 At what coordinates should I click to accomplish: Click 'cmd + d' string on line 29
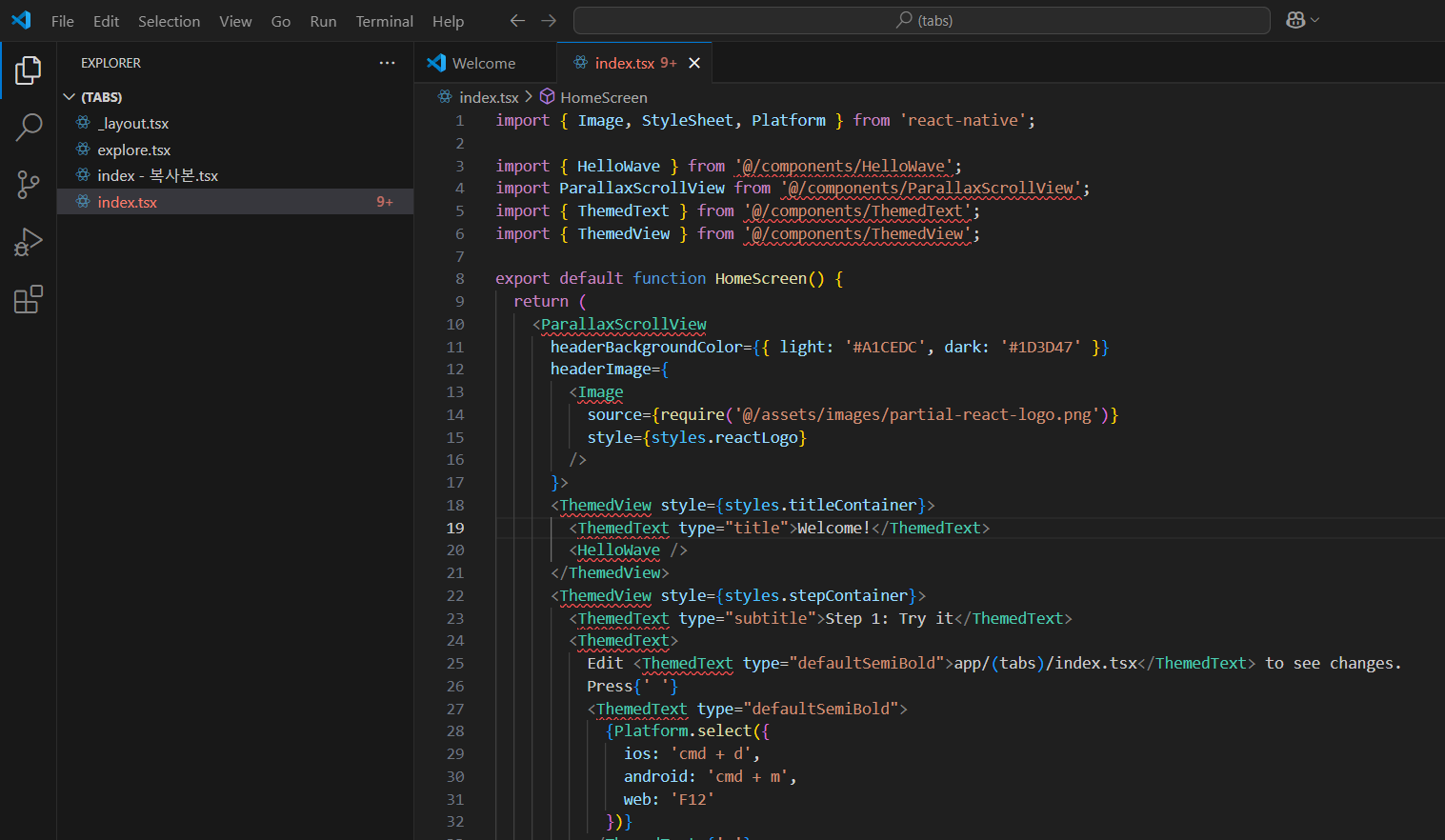711,754
